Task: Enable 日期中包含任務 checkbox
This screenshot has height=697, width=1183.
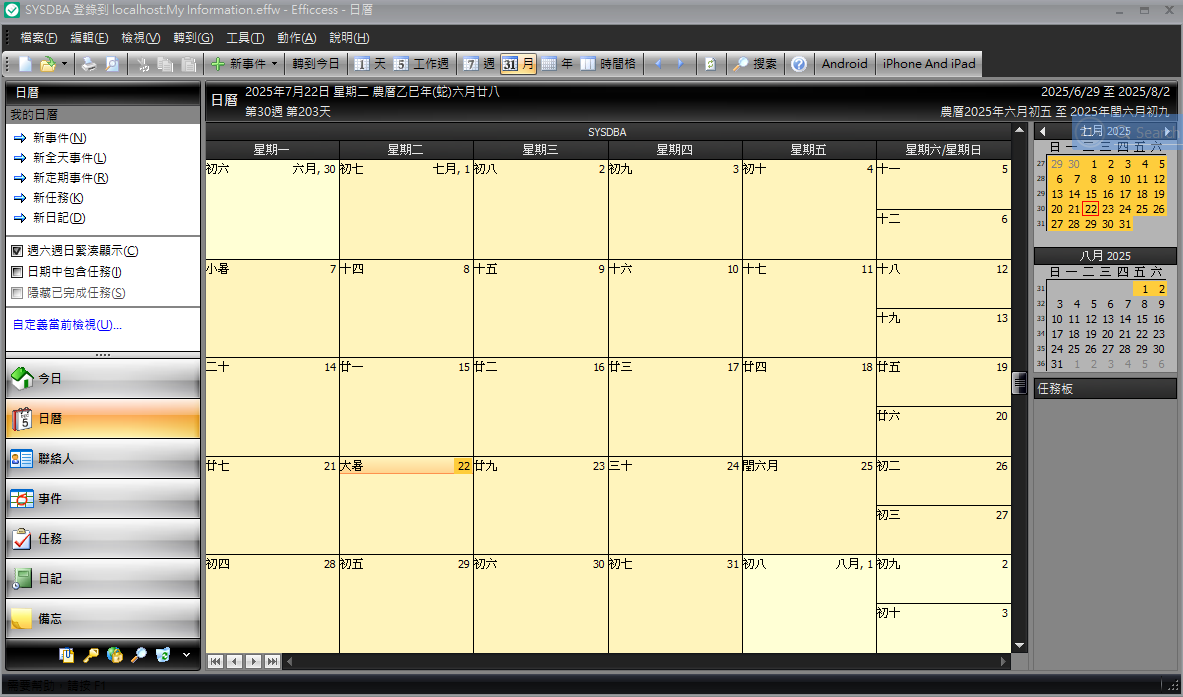Action: click(17, 272)
